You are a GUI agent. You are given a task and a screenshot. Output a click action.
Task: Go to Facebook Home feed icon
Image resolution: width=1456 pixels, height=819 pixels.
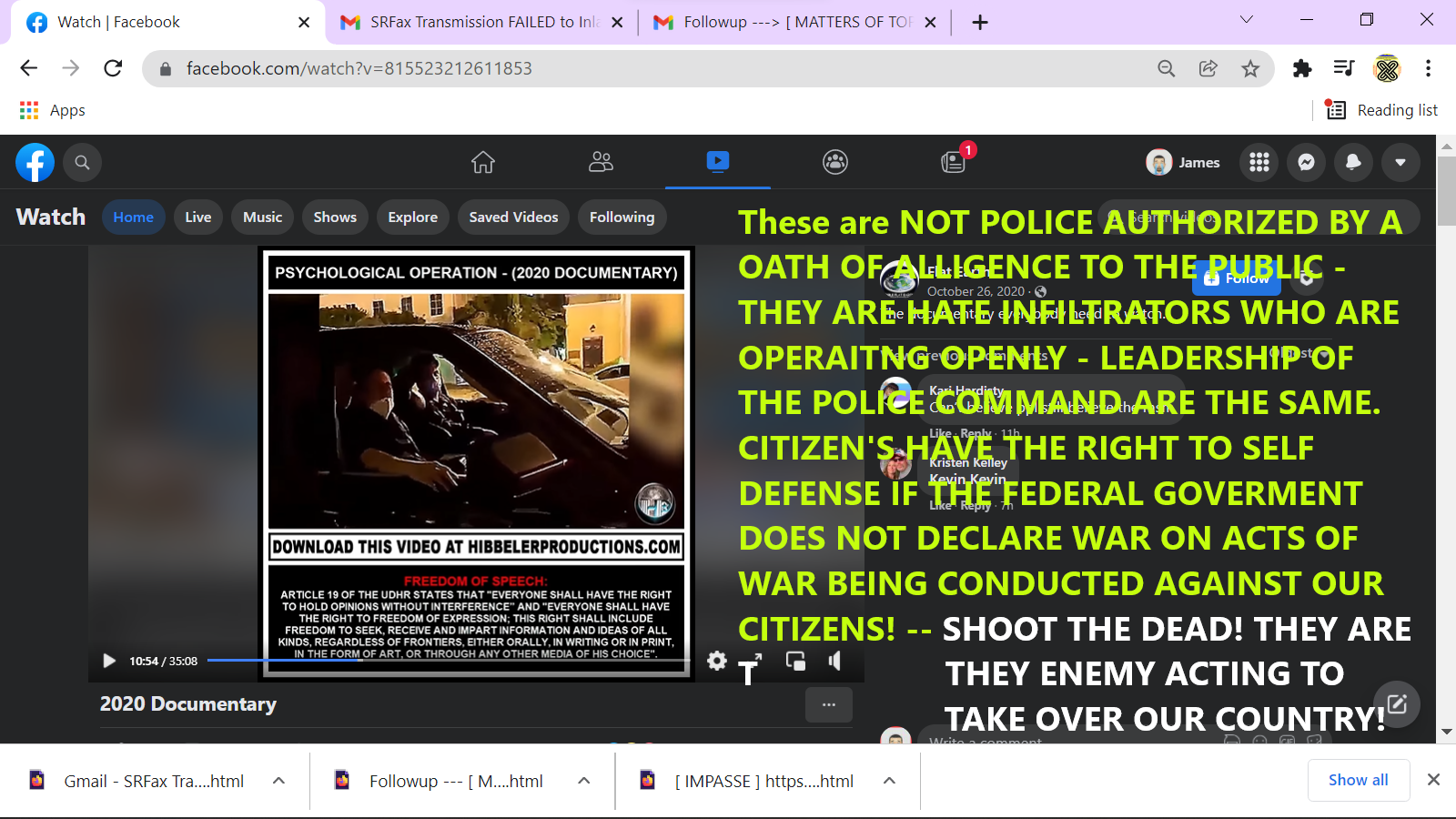[483, 162]
